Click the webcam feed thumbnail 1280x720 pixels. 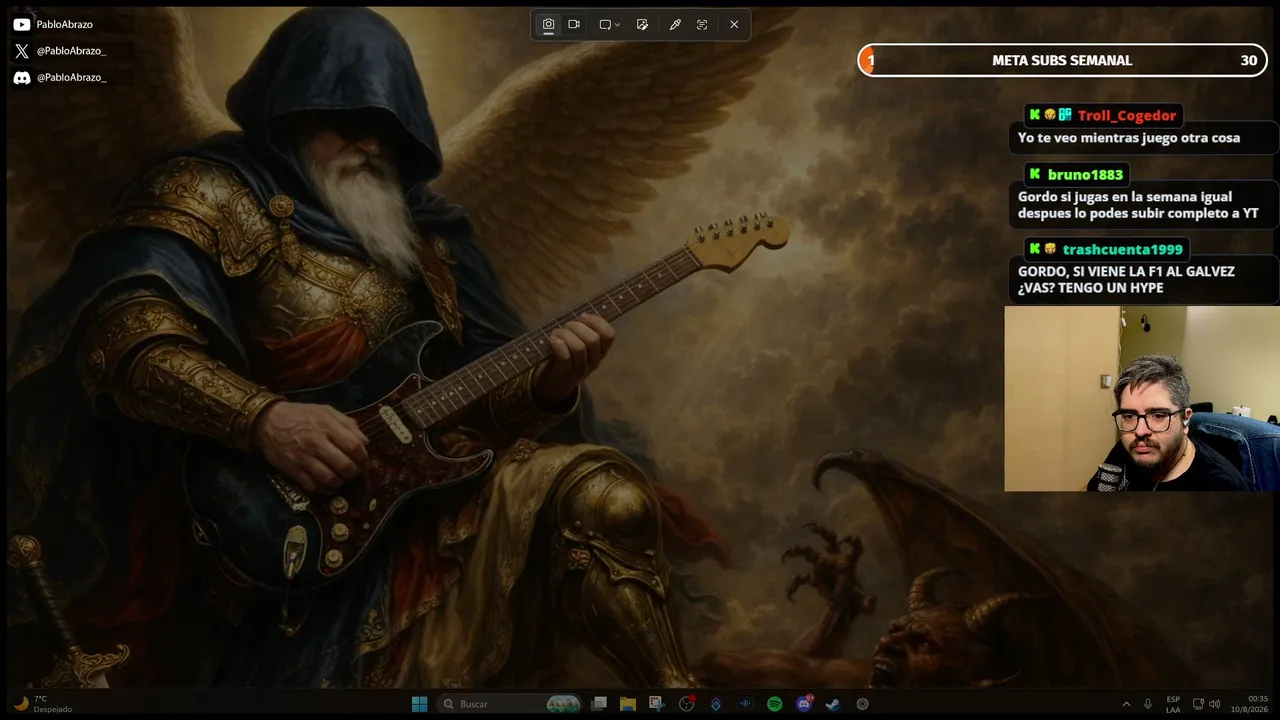tap(1142, 399)
